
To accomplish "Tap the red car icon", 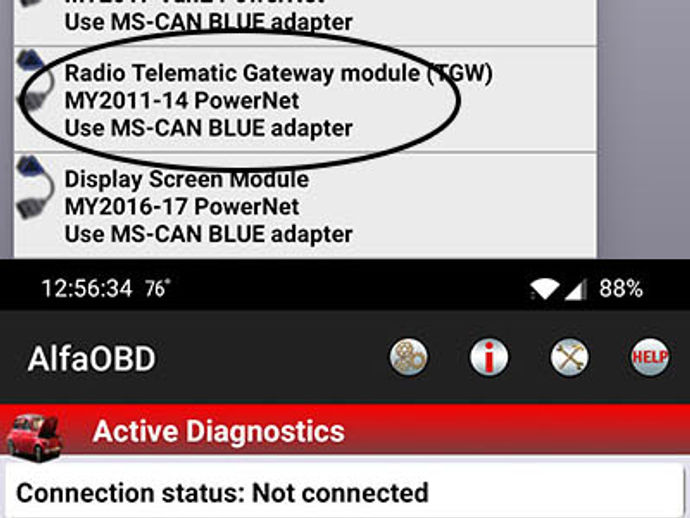I will pos(34,438).
